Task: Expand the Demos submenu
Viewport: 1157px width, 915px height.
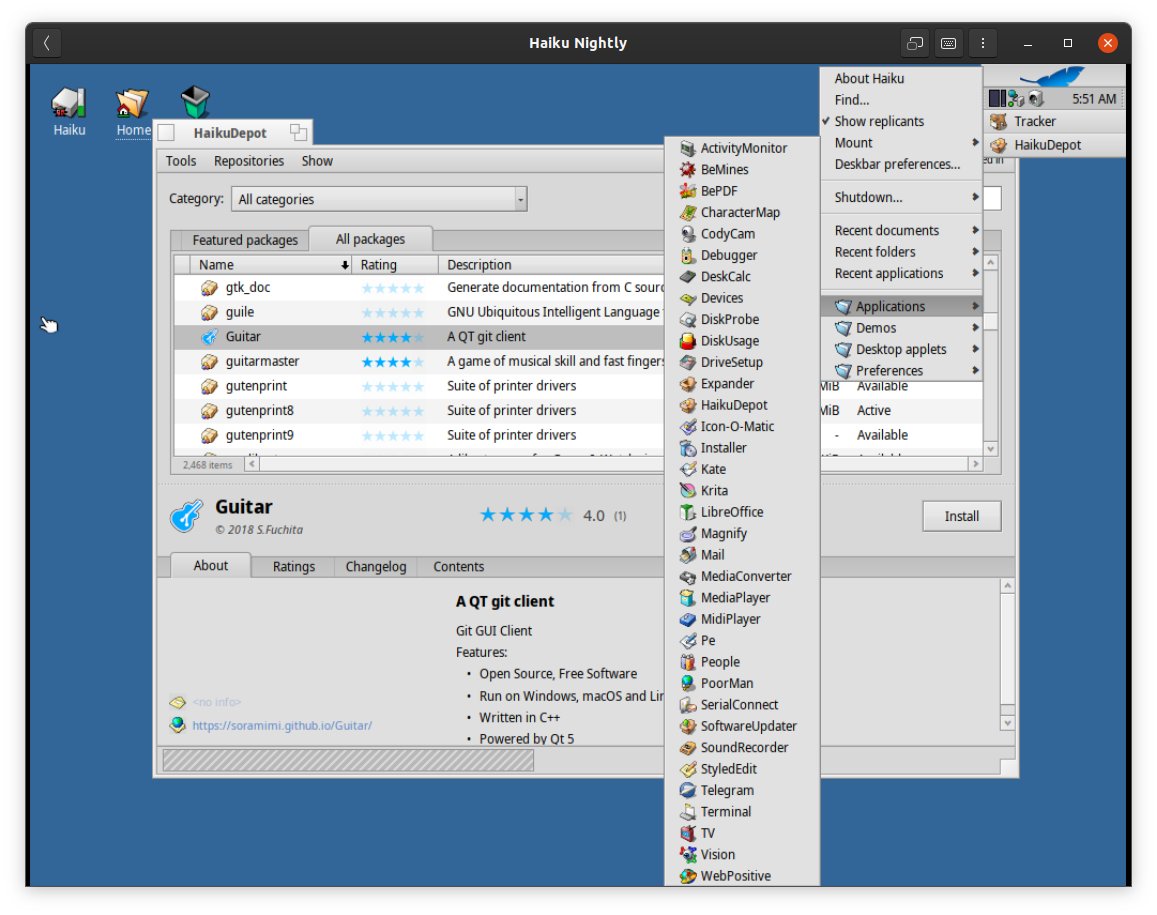Action: [900, 328]
